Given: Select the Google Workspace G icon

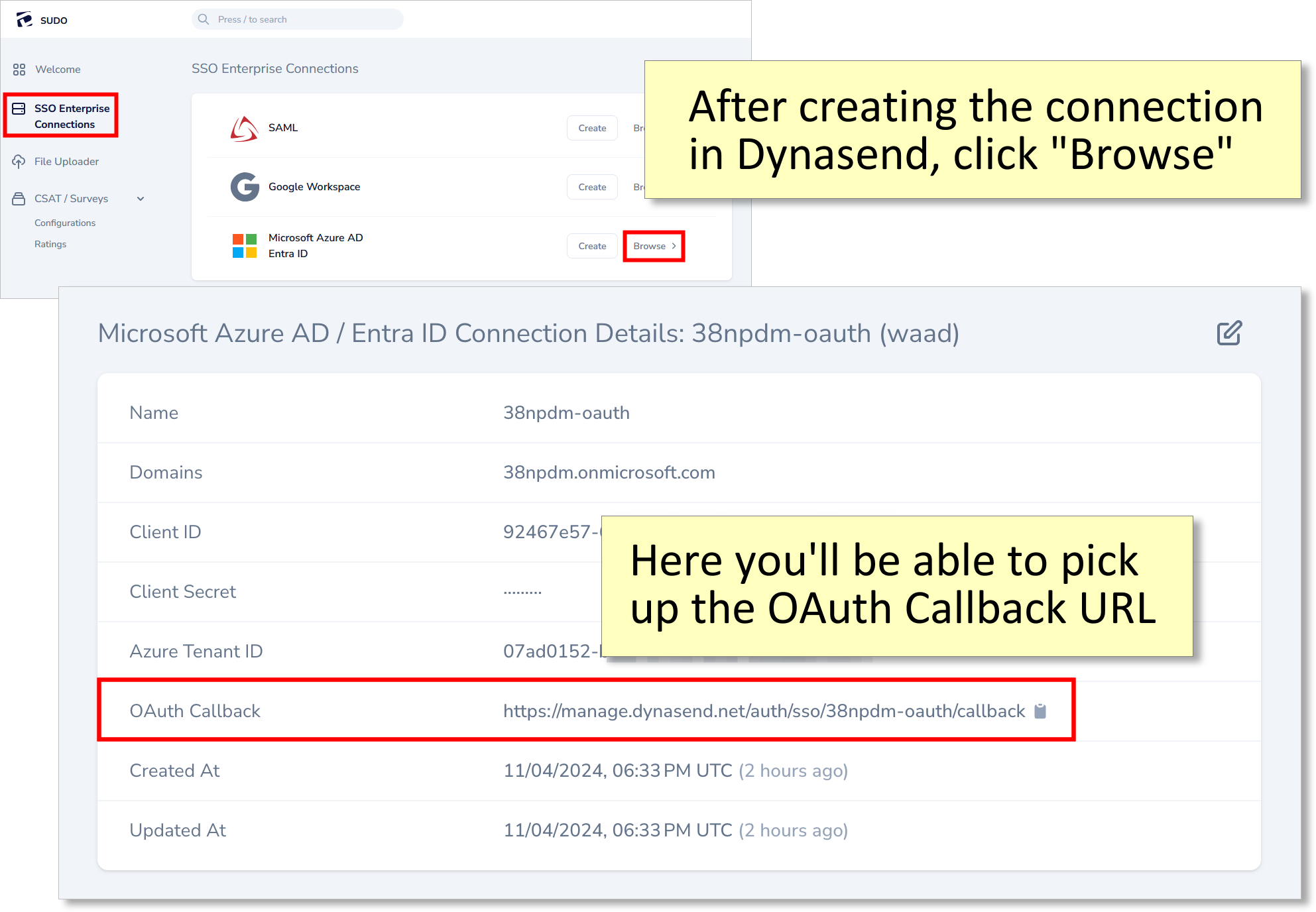Looking at the screenshot, I should click(245, 186).
